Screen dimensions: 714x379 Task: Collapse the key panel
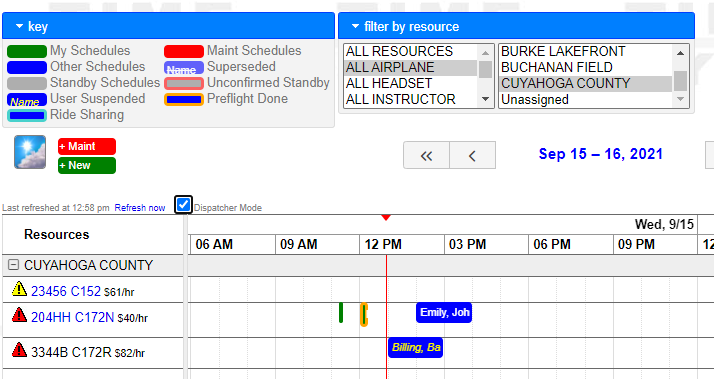(19, 26)
